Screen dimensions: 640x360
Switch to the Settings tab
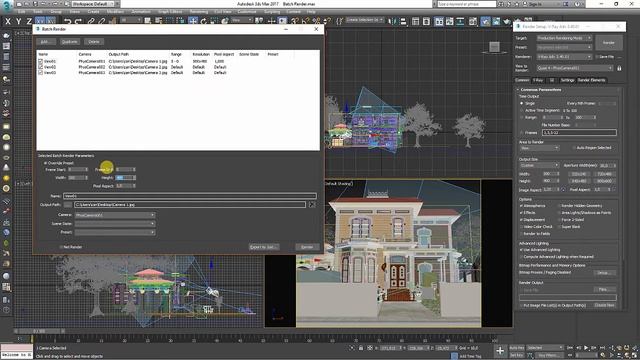tap(567, 80)
